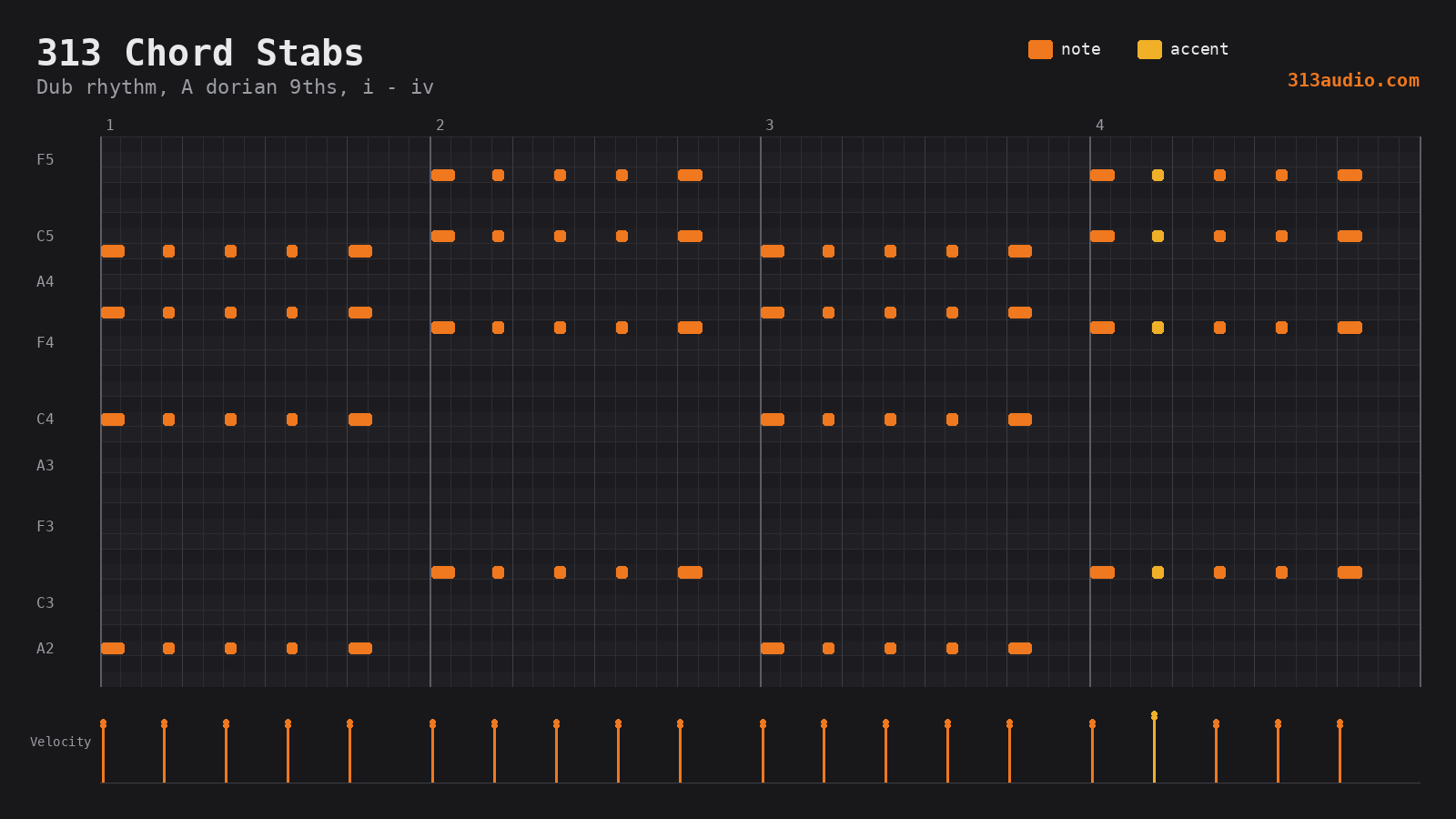Click the F5 piano key label
Image resolution: width=1456 pixels, height=819 pixels.
pos(45,159)
